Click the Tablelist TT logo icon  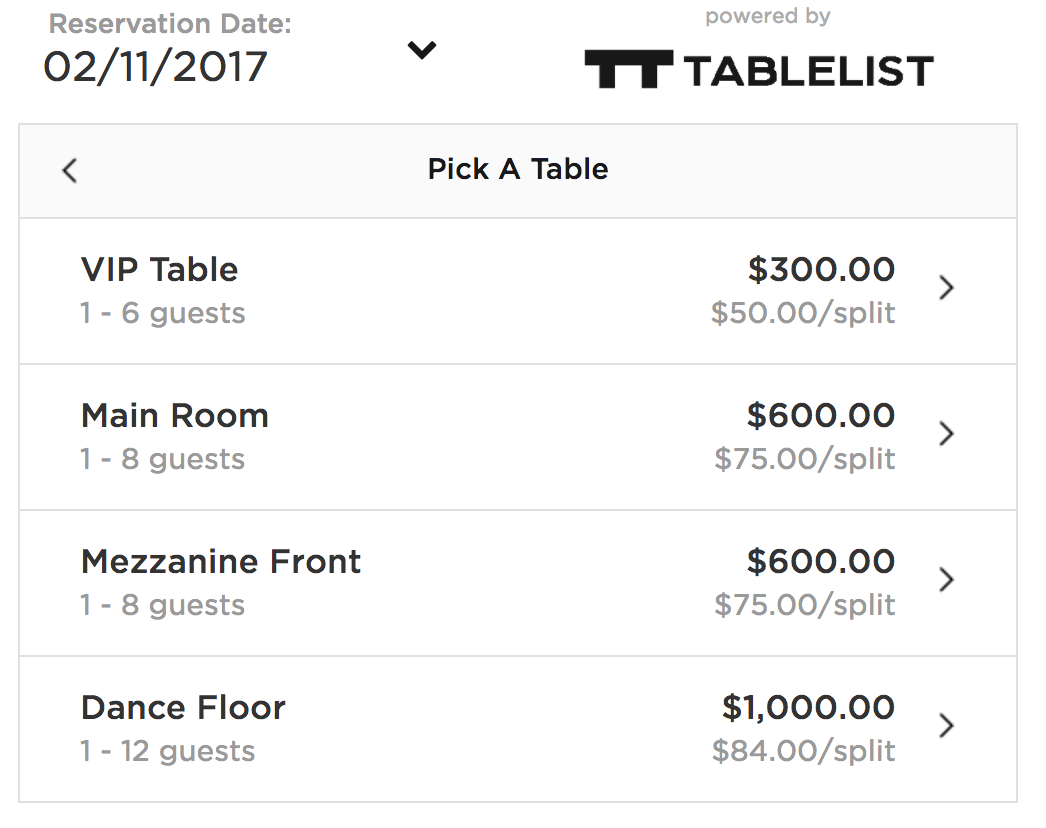click(628, 70)
